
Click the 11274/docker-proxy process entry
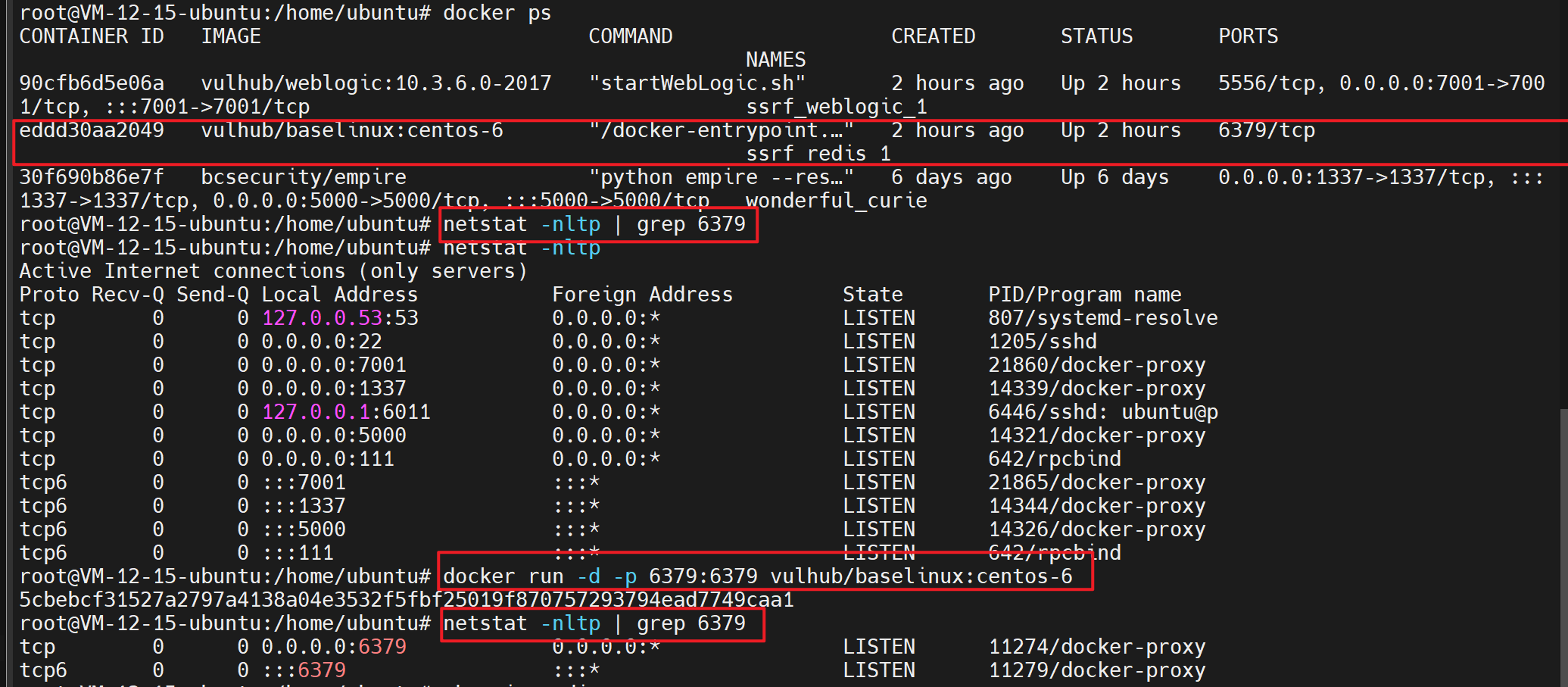tap(1096, 647)
